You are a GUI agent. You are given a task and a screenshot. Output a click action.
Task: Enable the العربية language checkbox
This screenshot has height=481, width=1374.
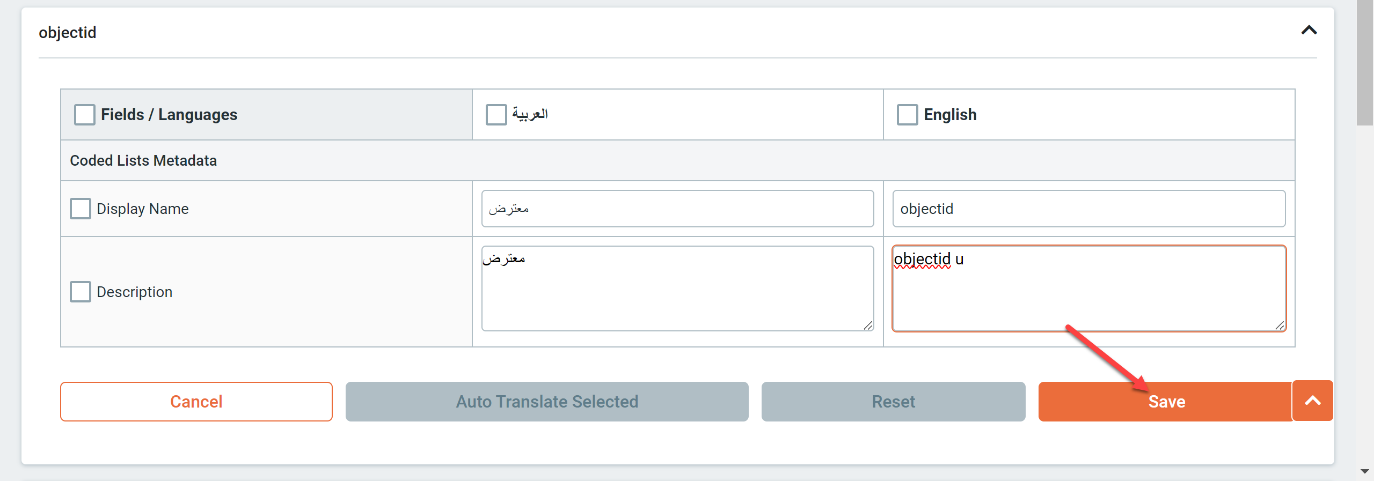click(x=496, y=115)
